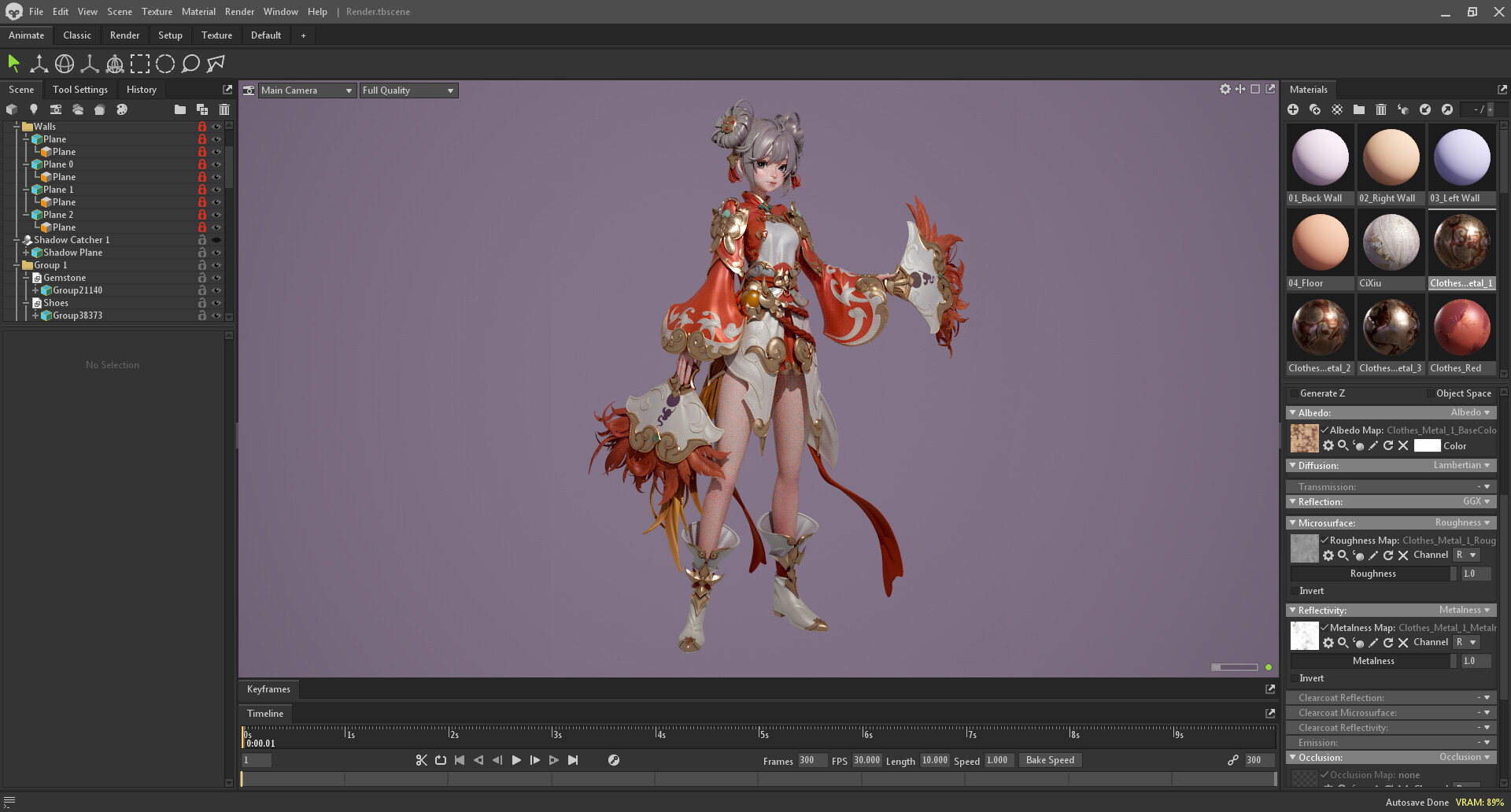This screenshot has height=812, width=1511.
Task: Activate the rectangular marquee selection tool
Action: pyautogui.click(x=140, y=64)
